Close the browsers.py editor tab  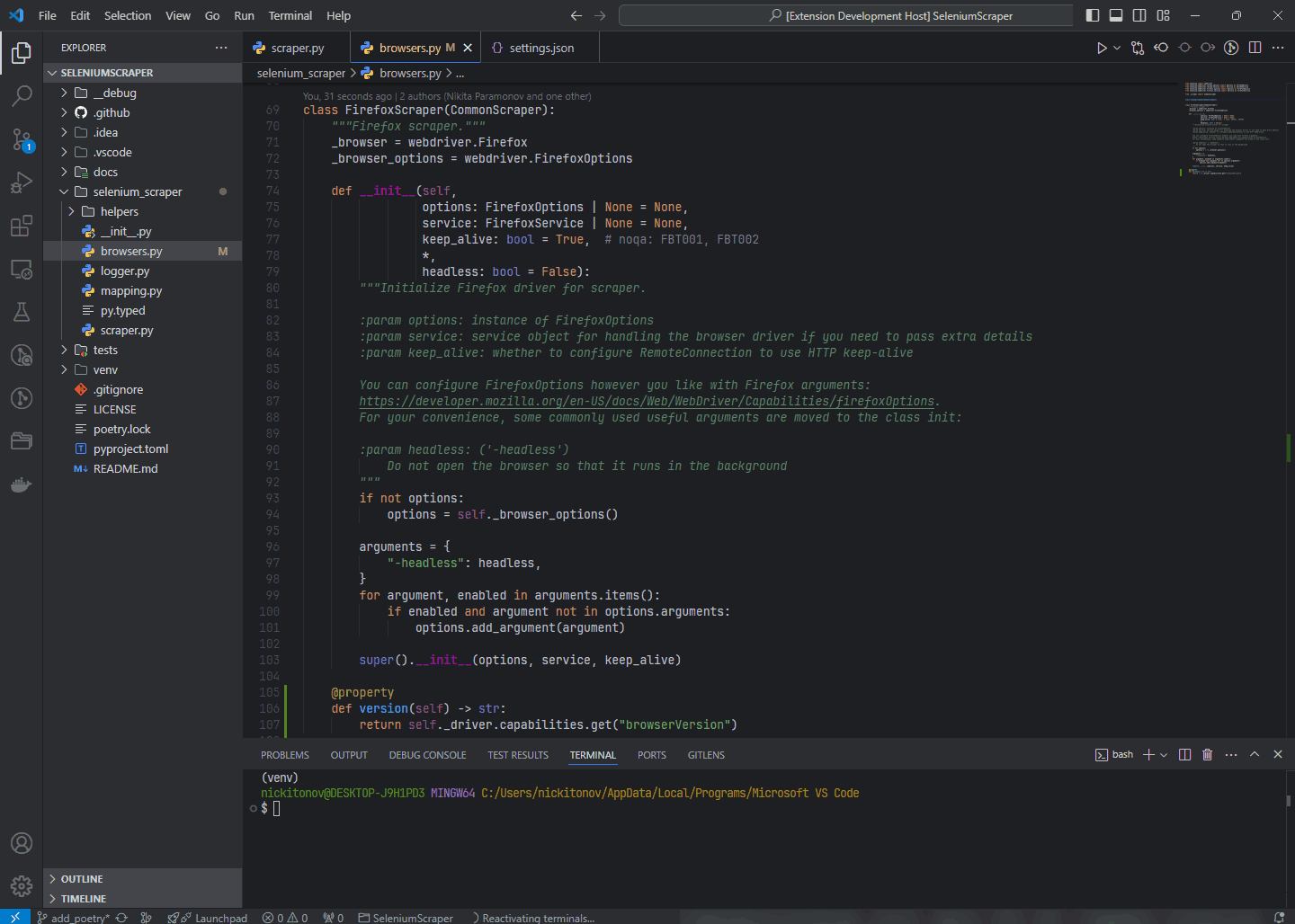pos(468,48)
